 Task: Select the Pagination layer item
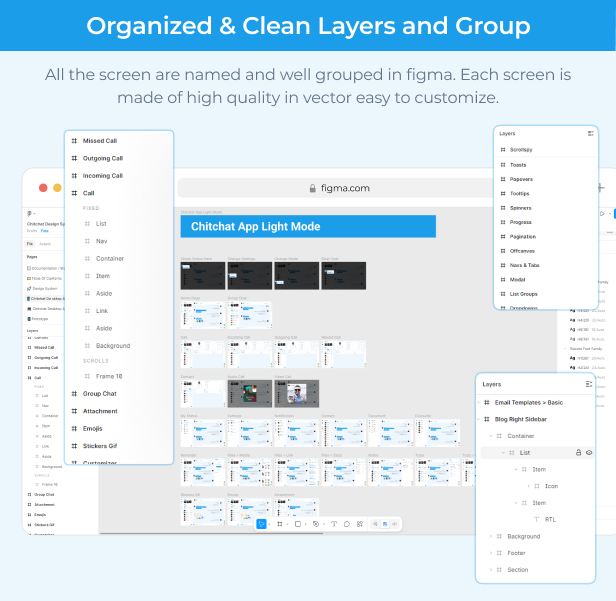[x=522, y=236]
